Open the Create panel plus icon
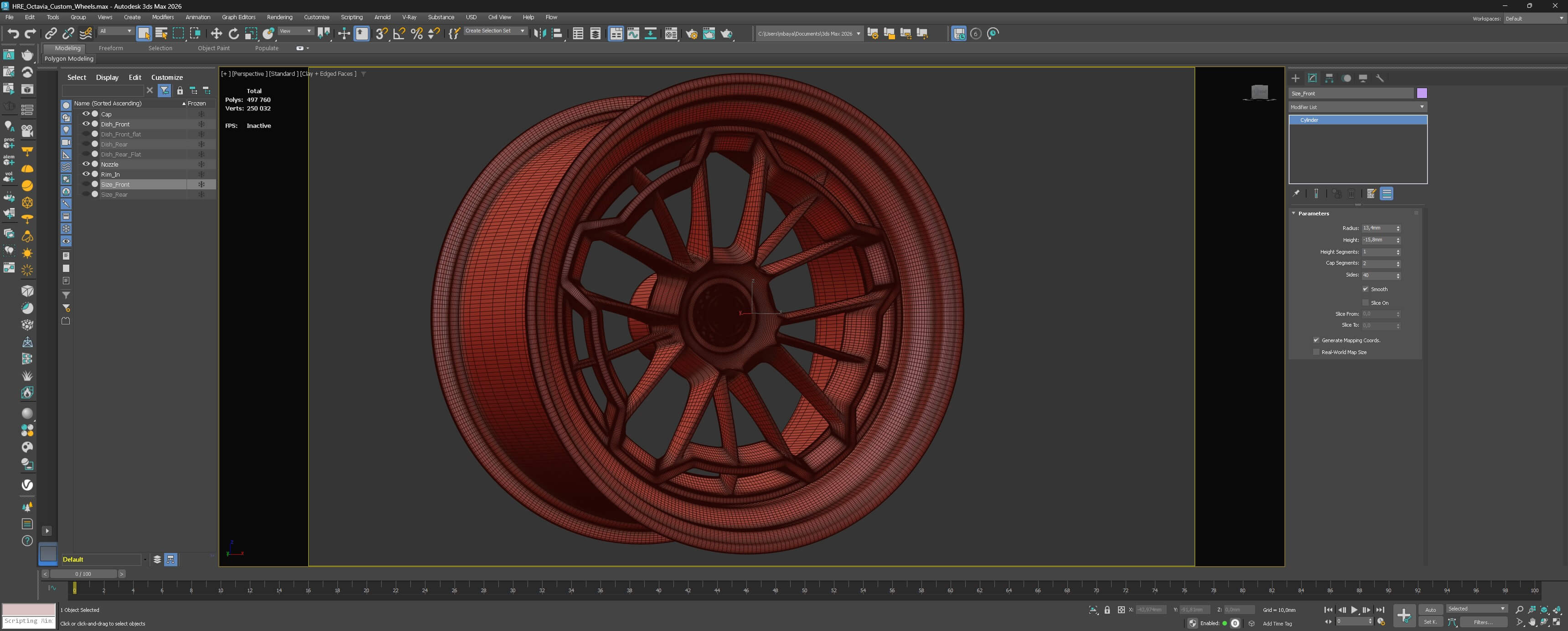 click(1295, 78)
